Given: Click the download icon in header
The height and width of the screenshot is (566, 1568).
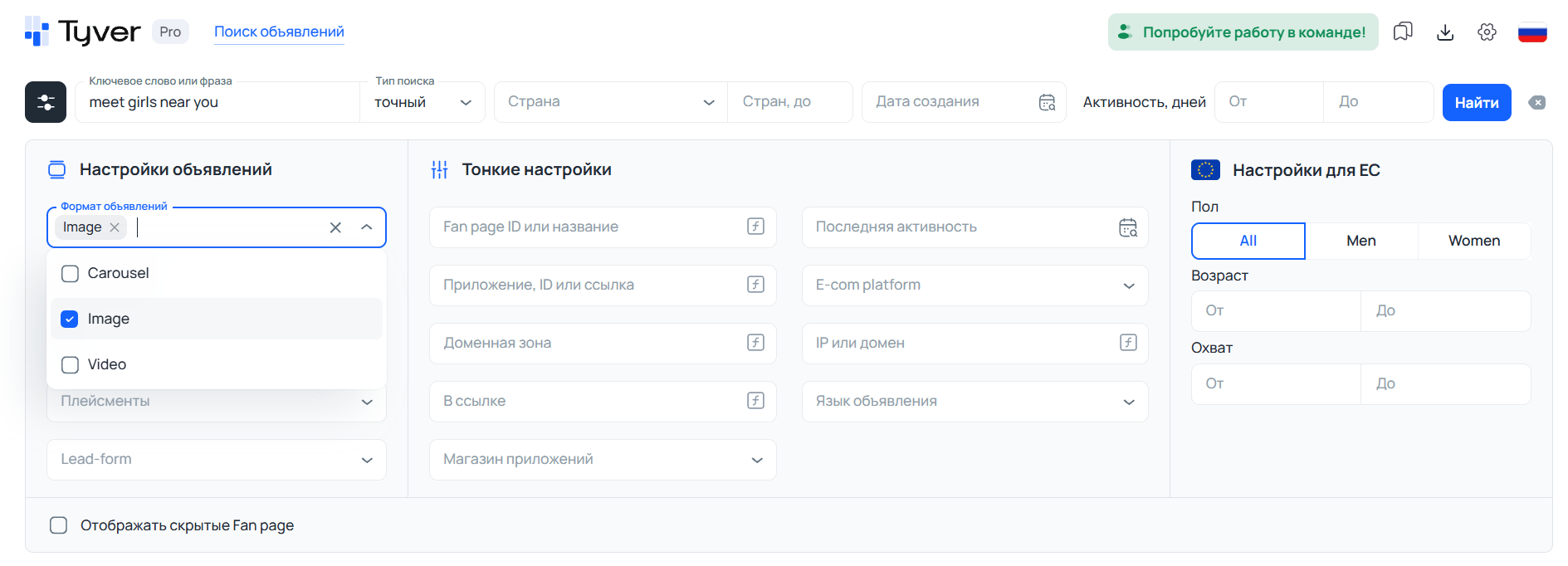Looking at the screenshot, I should (1445, 32).
